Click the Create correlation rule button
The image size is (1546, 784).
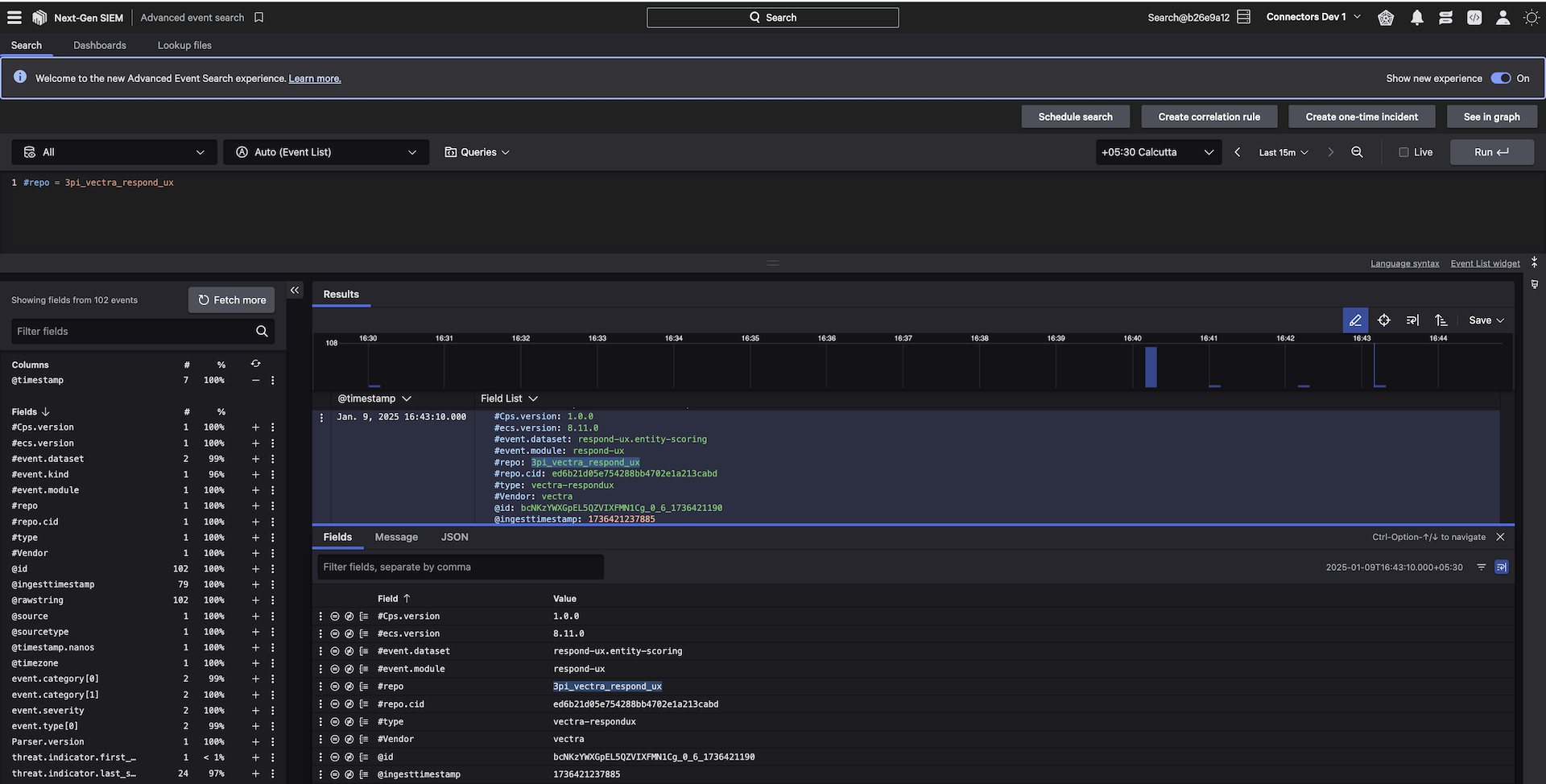pos(1209,117)
